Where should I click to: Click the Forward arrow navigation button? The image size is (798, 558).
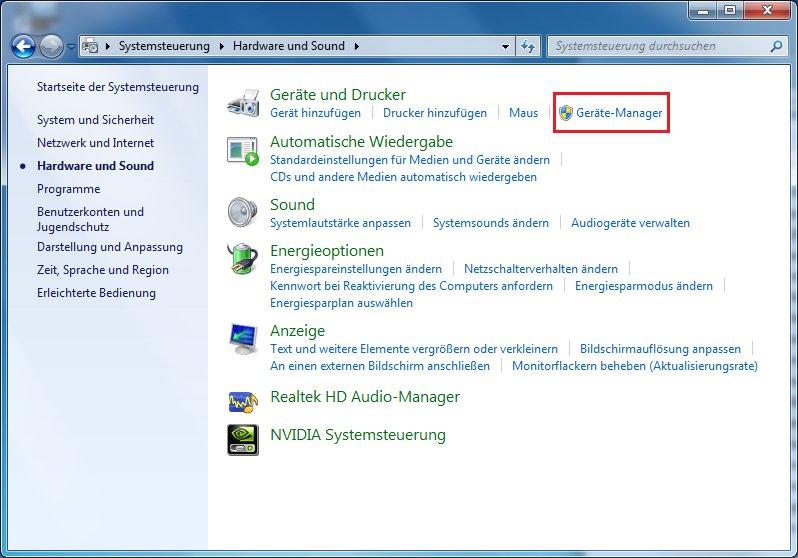pos(51,47)
